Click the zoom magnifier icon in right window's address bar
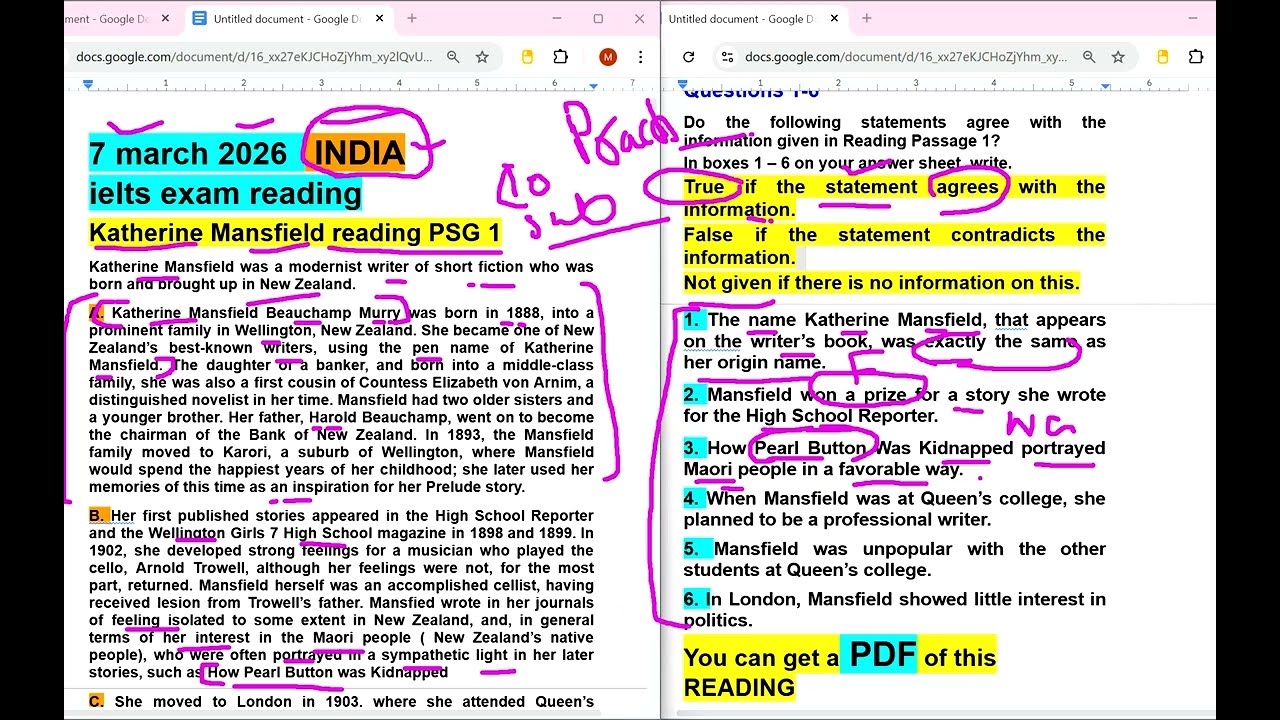1280x720 pixels. point(1089,57)
